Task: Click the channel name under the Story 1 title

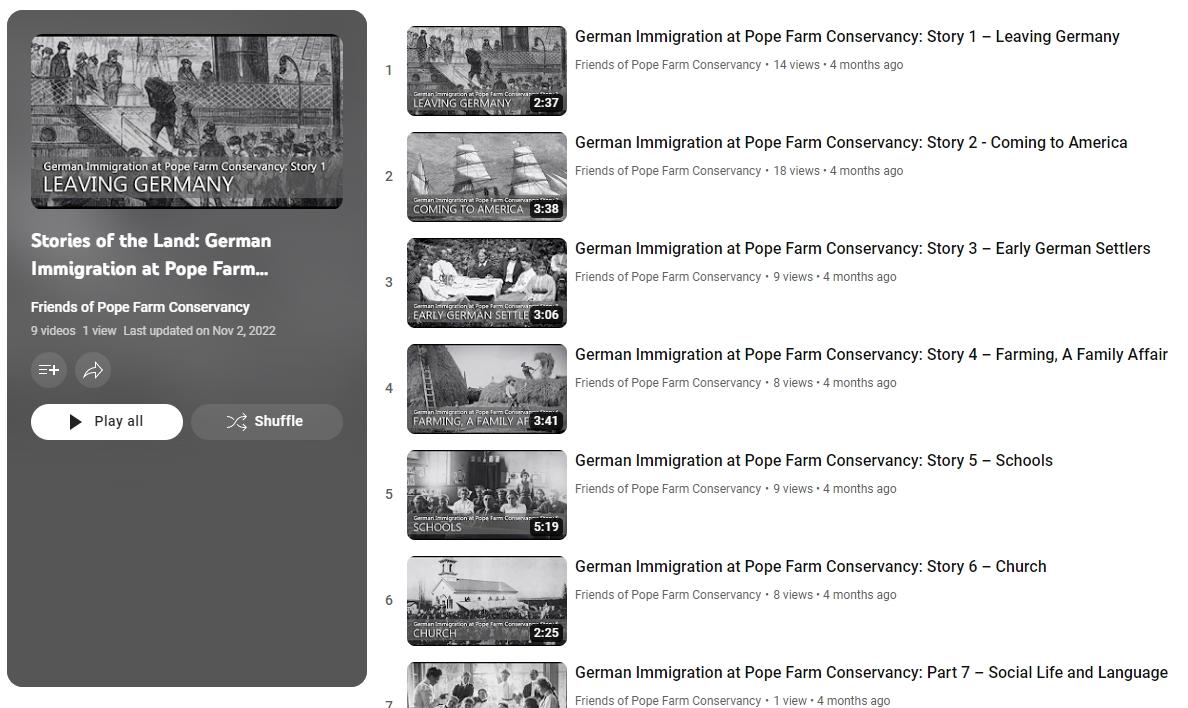Action: pos(667,65)
